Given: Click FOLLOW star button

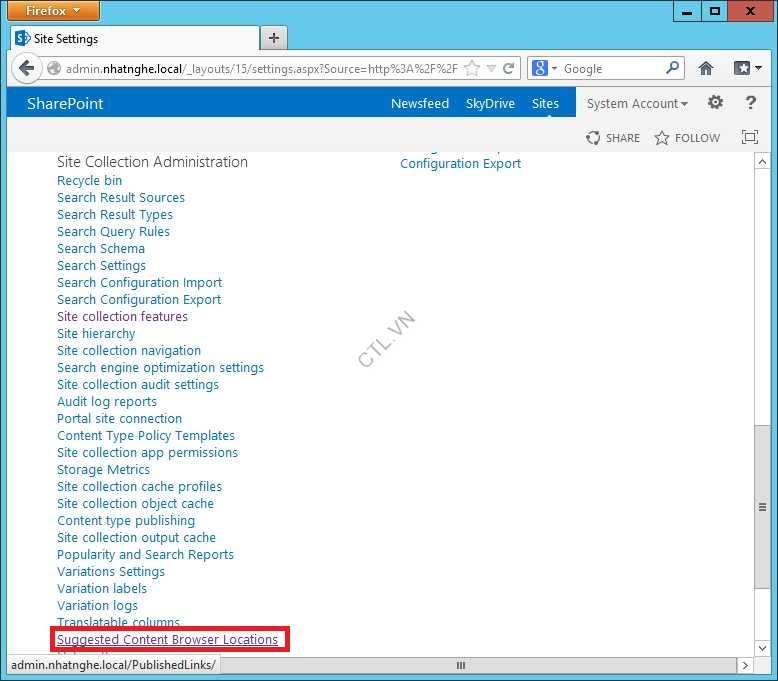Looking at the screenshot, I should coord(687,138).
